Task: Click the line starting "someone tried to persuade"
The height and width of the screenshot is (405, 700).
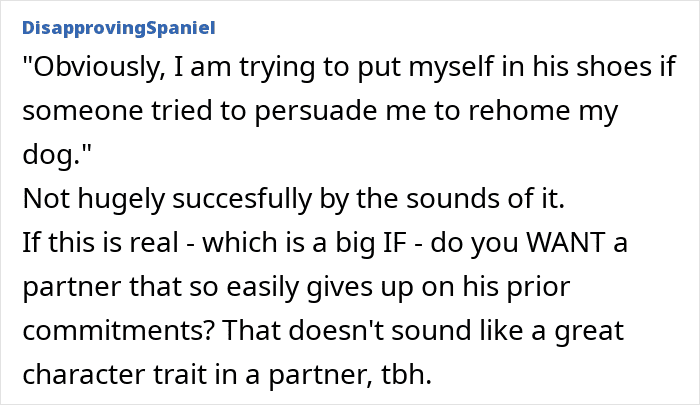Action: (320, 110)
